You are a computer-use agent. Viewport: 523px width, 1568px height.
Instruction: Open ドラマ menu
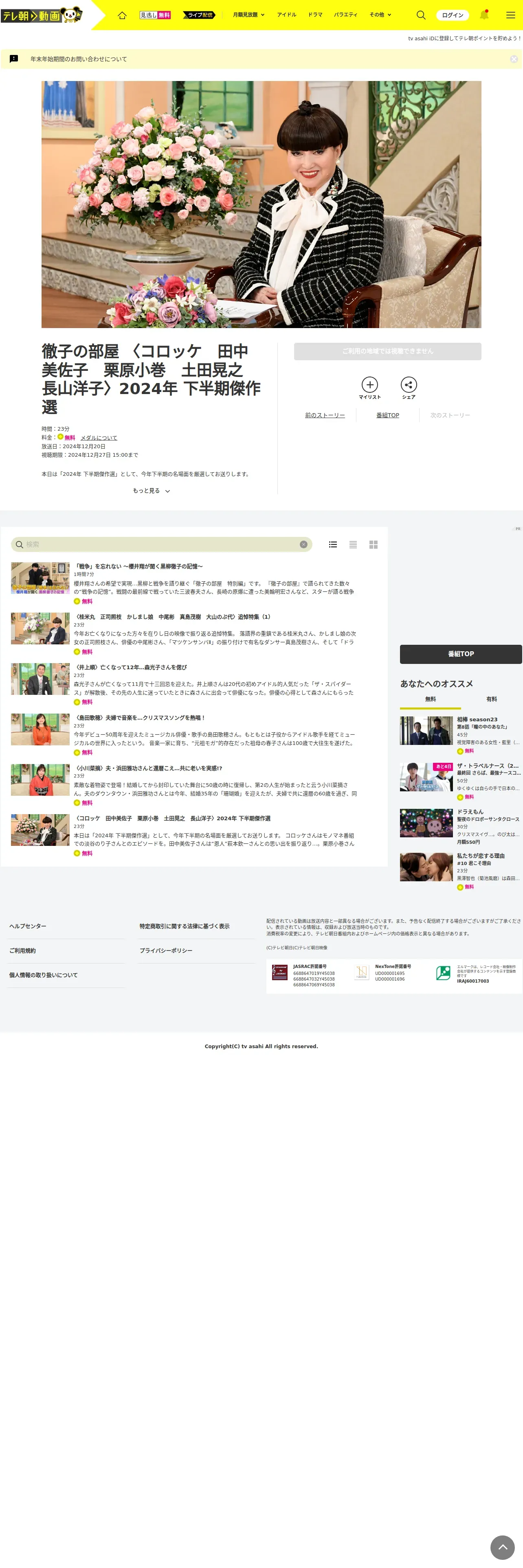(x=315, y=15)
